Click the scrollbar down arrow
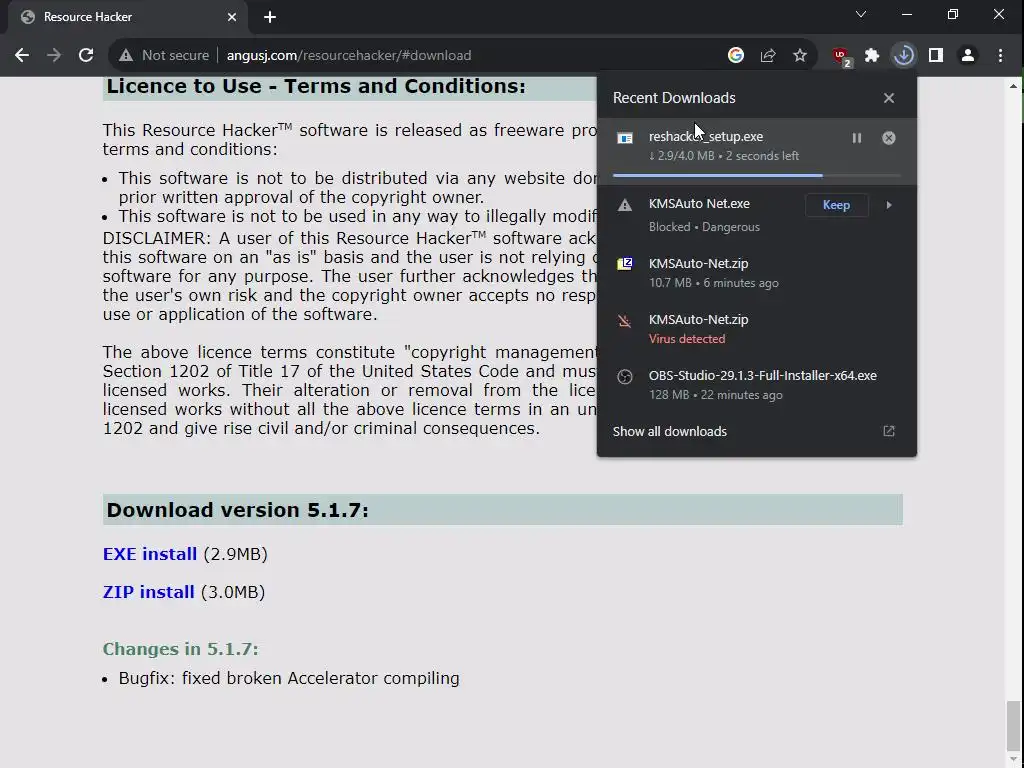The height and width of the screenshot is (768, 1024). (1014, 760)
